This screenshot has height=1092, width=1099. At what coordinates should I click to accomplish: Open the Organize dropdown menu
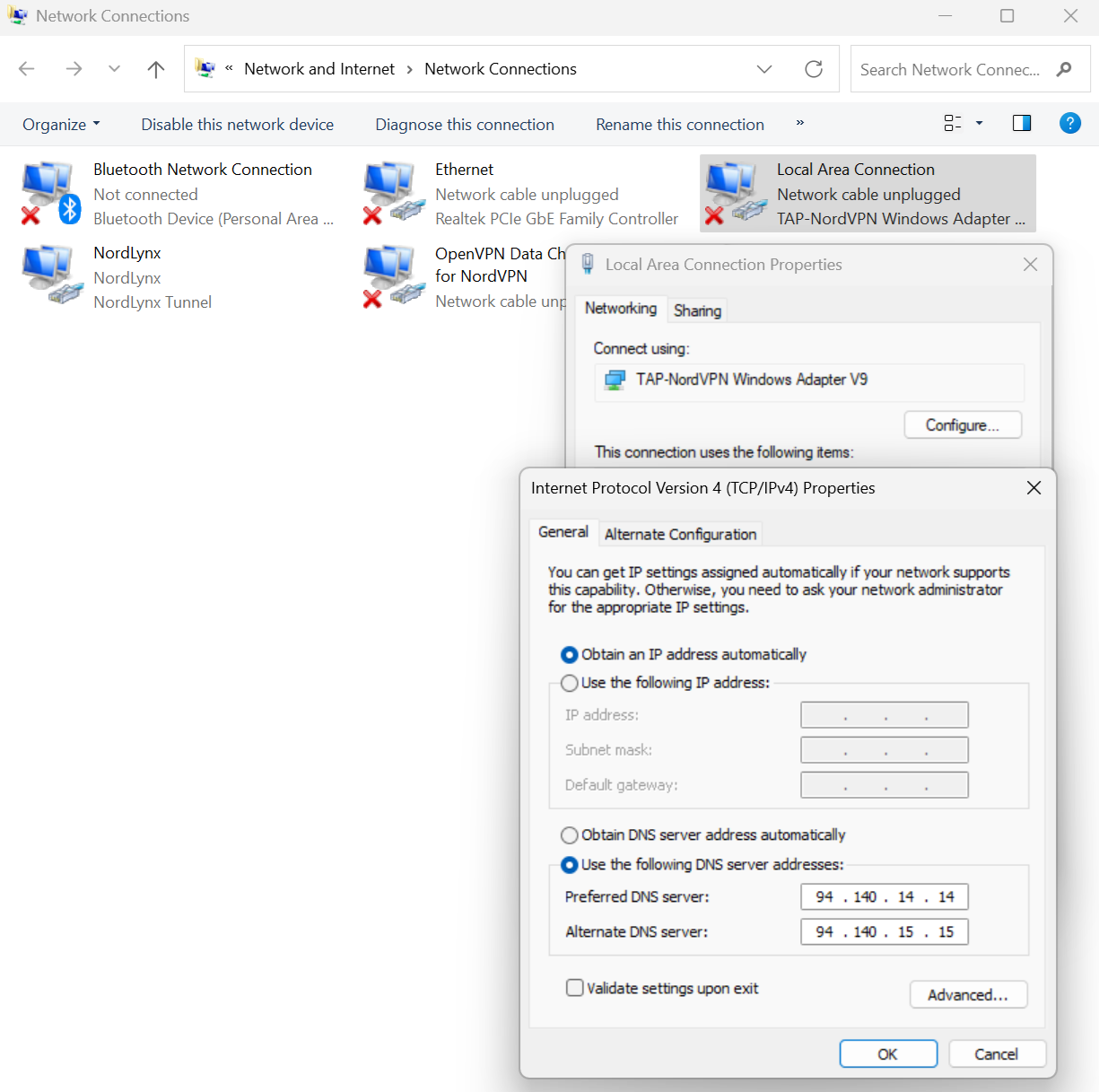pyautogui.click(x=61, y=125)
